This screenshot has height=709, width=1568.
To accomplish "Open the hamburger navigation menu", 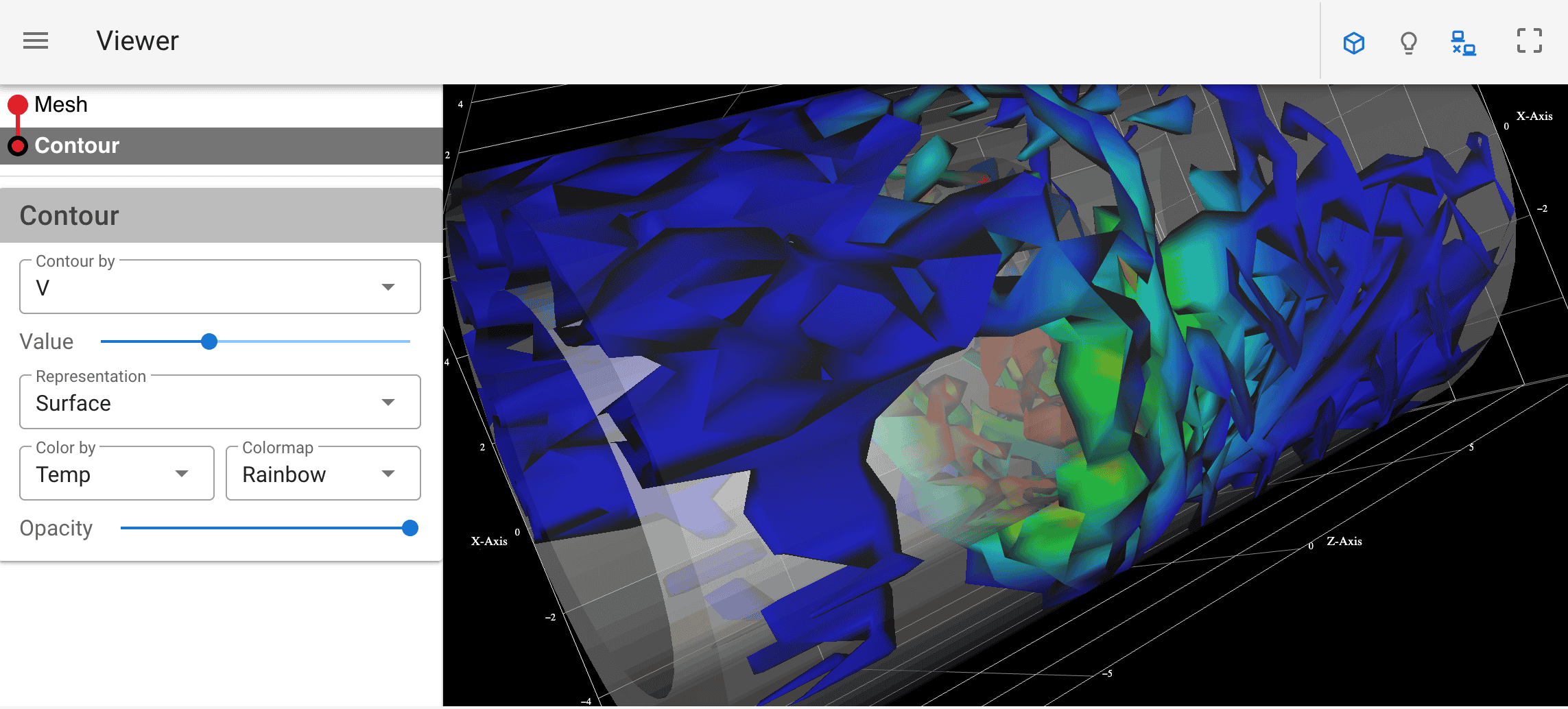I will 36,41.
